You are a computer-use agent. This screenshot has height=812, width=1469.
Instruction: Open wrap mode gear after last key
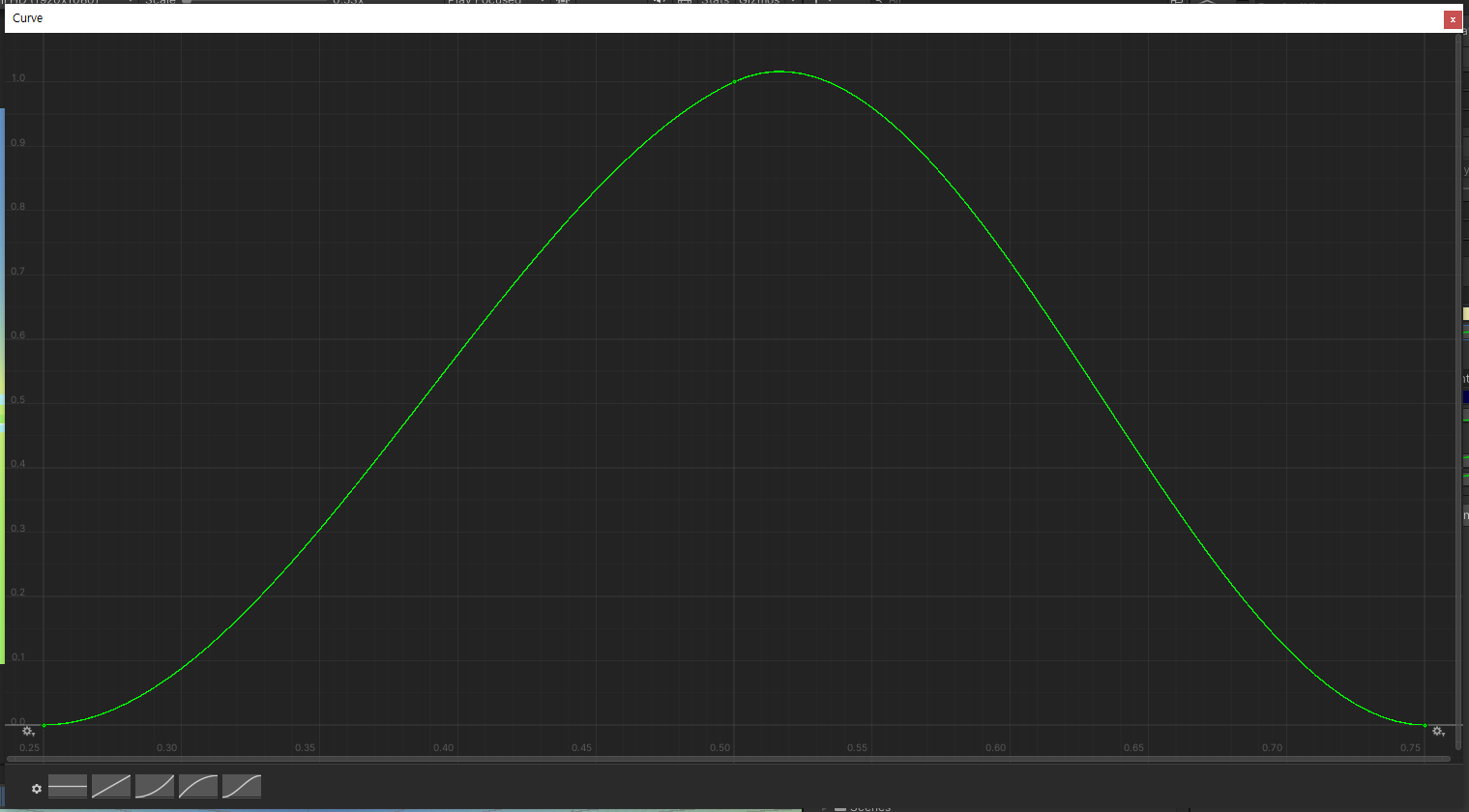pos(1438,732)
